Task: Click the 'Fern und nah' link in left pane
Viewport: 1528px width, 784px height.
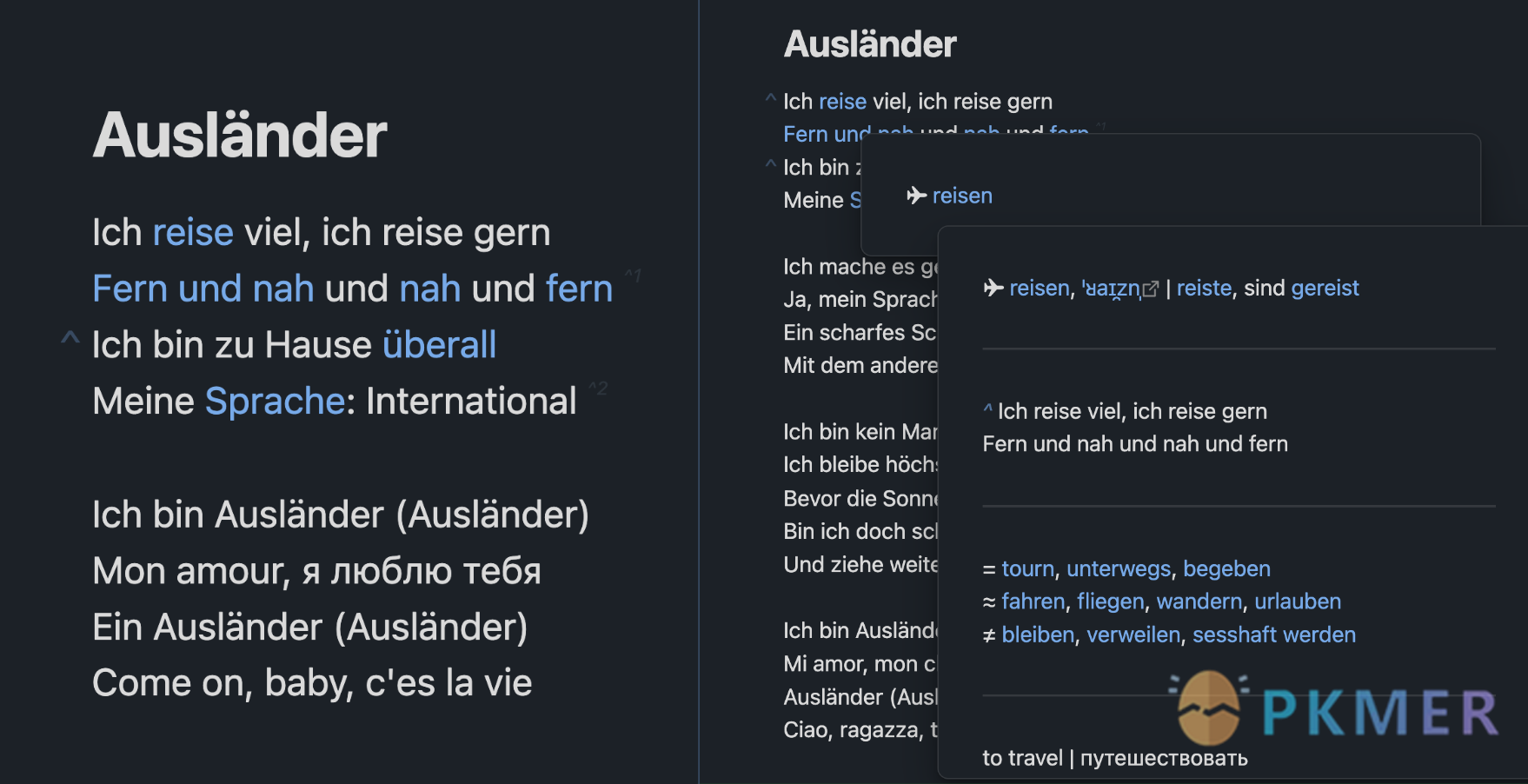Action: coord(203,289)
